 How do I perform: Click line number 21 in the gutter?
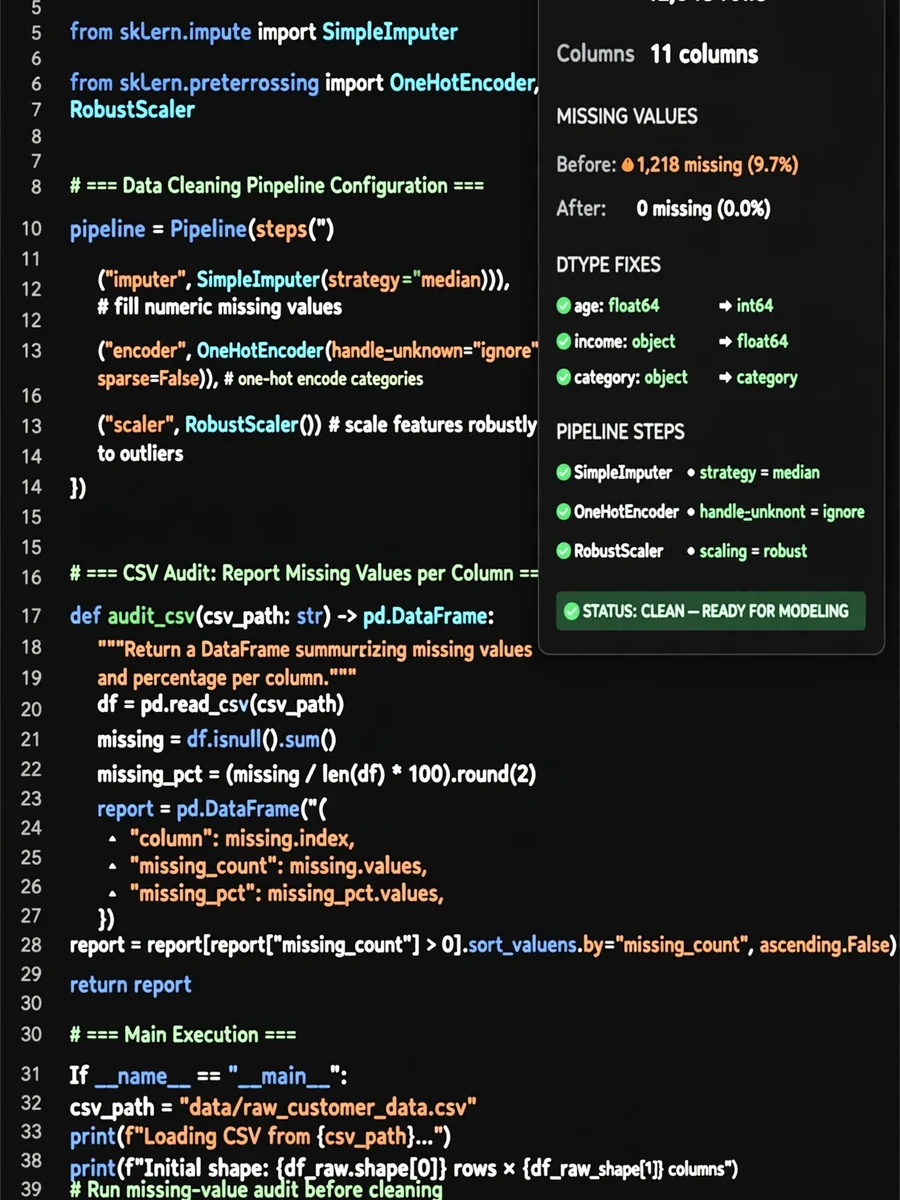tap(31, 740)
